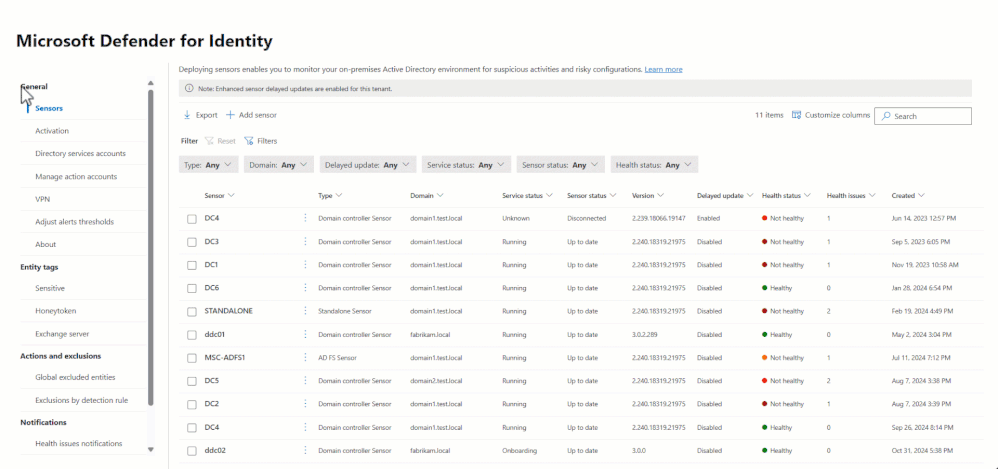Click the MSC-ADFS1 sensor name

(x=225, y=358)
